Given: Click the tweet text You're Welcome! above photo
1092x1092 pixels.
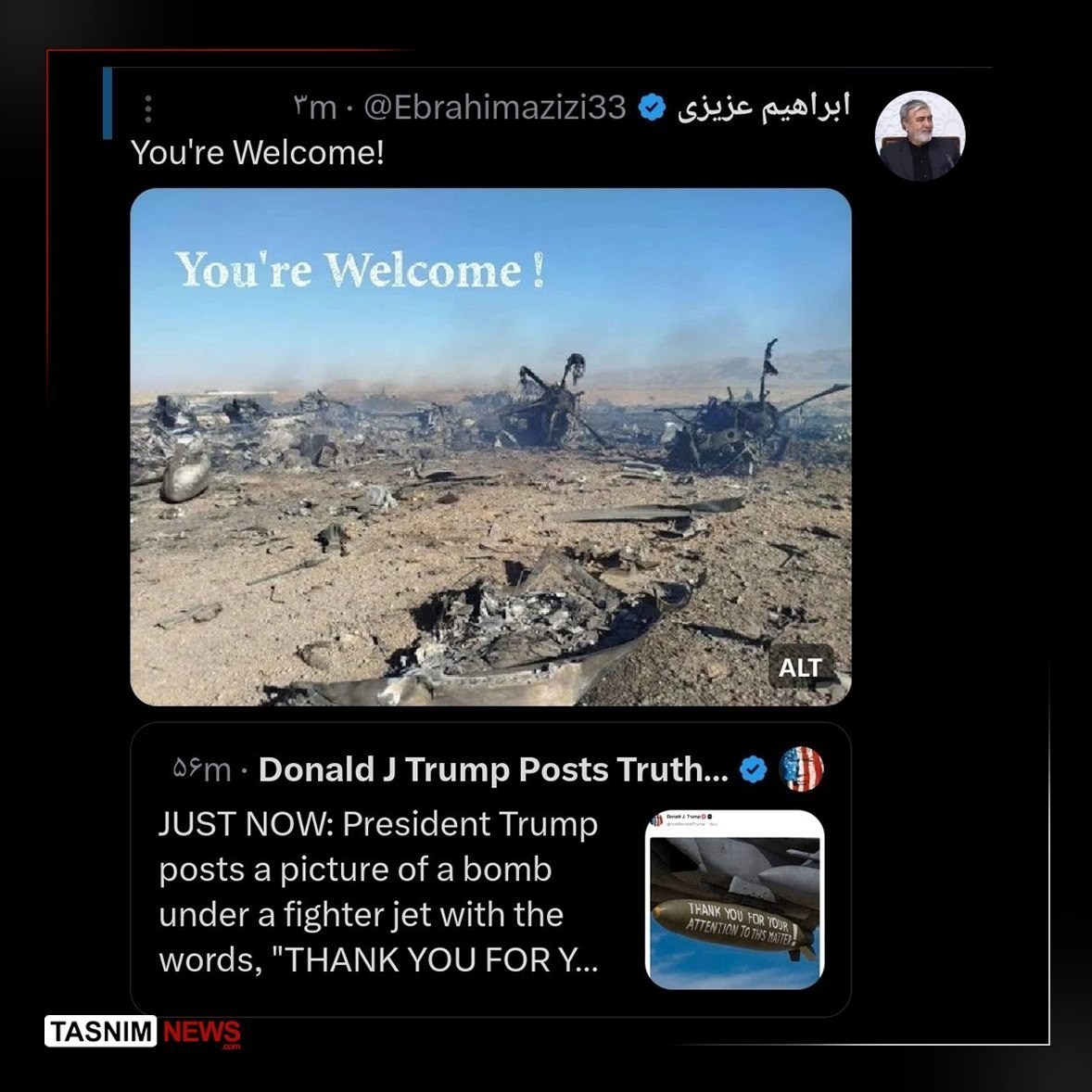Looking at the screenshot, I should 257,152.
